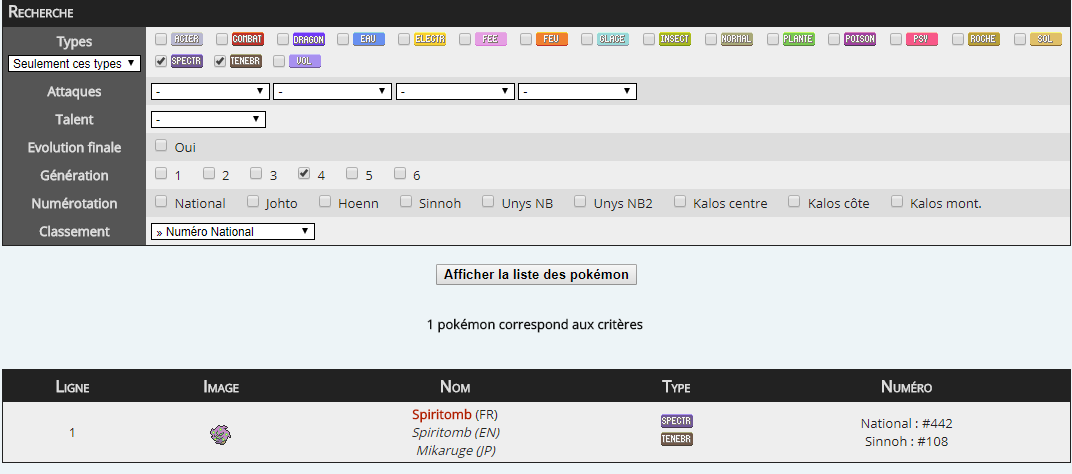Click the Numéro column header

click(906, 387)
